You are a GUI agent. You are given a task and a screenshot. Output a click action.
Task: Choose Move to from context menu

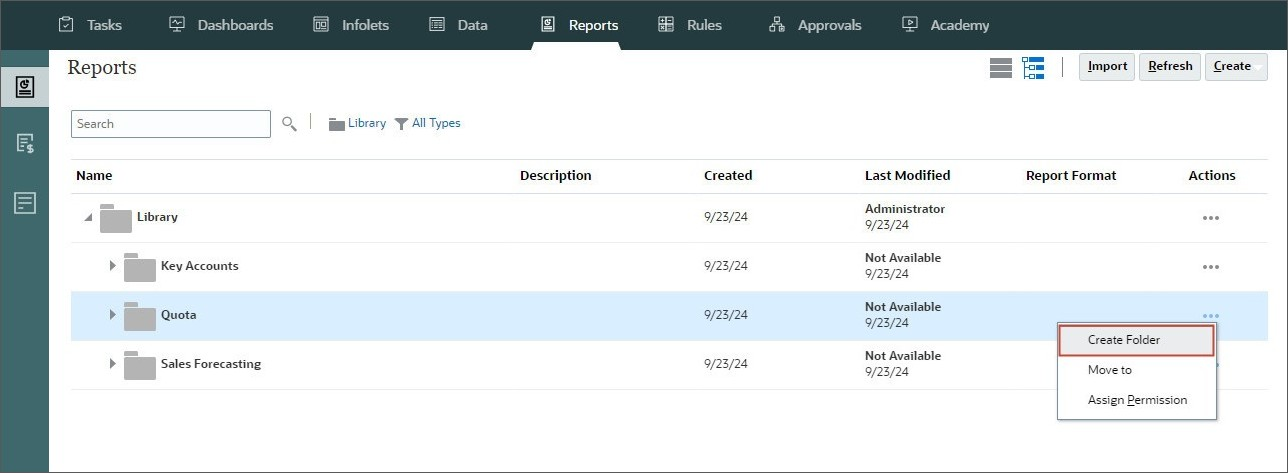pyautogui.click(x=1137, y=370)
